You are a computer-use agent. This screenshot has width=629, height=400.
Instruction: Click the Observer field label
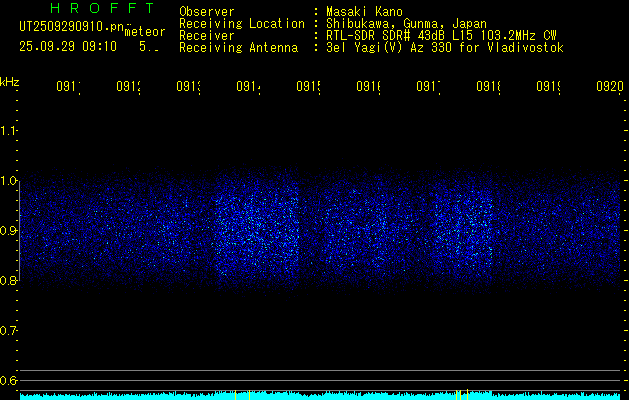(x=207, y=12)
